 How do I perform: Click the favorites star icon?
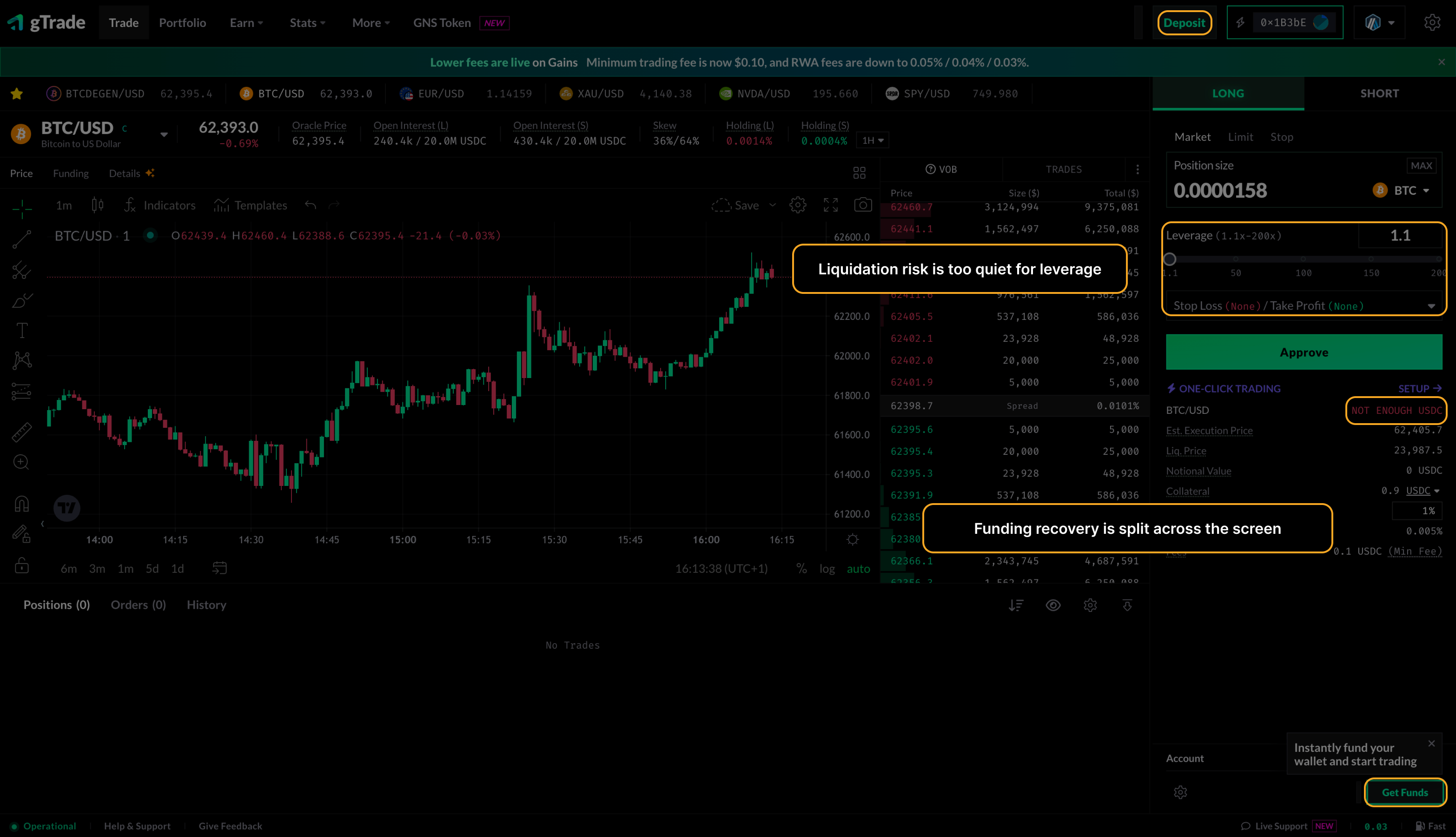(x=17, y=94)
